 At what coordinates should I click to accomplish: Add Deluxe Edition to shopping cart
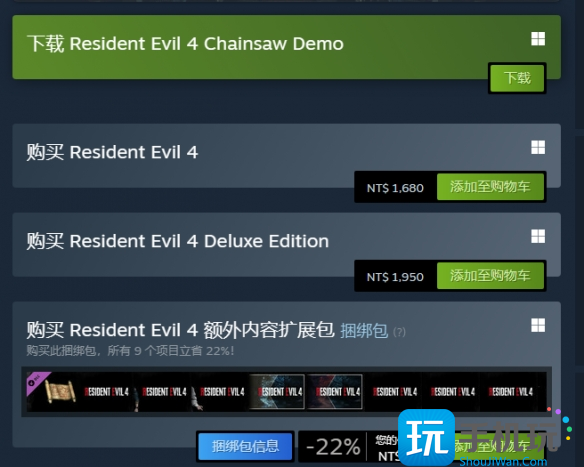click(x=490, y=276)
